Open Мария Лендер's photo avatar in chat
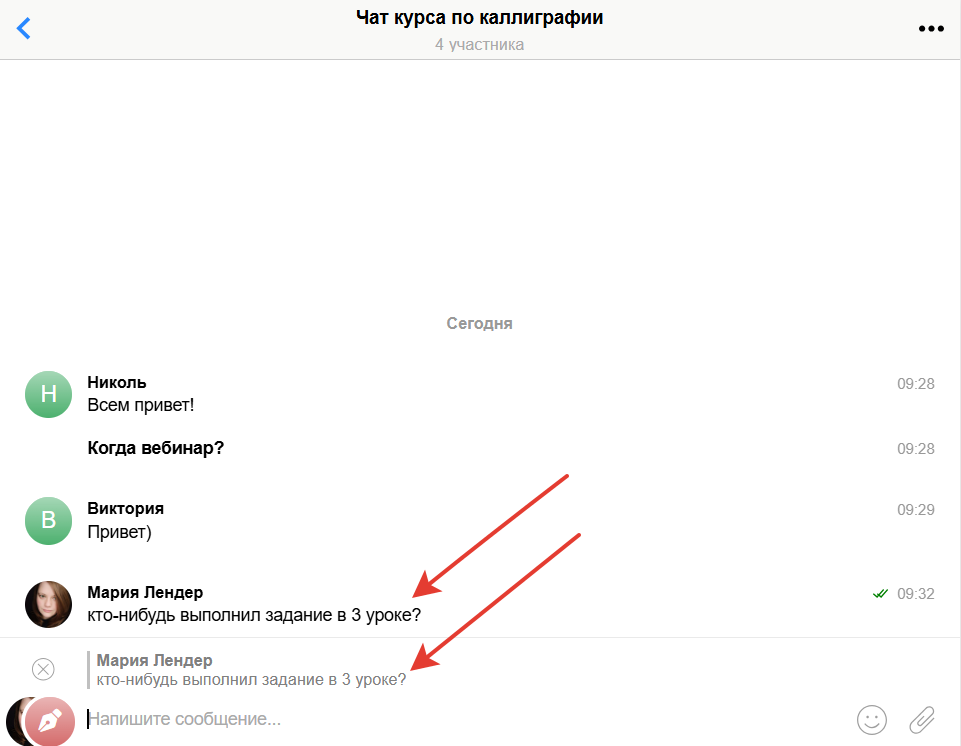961x746 pixels. tap(48, 604)
